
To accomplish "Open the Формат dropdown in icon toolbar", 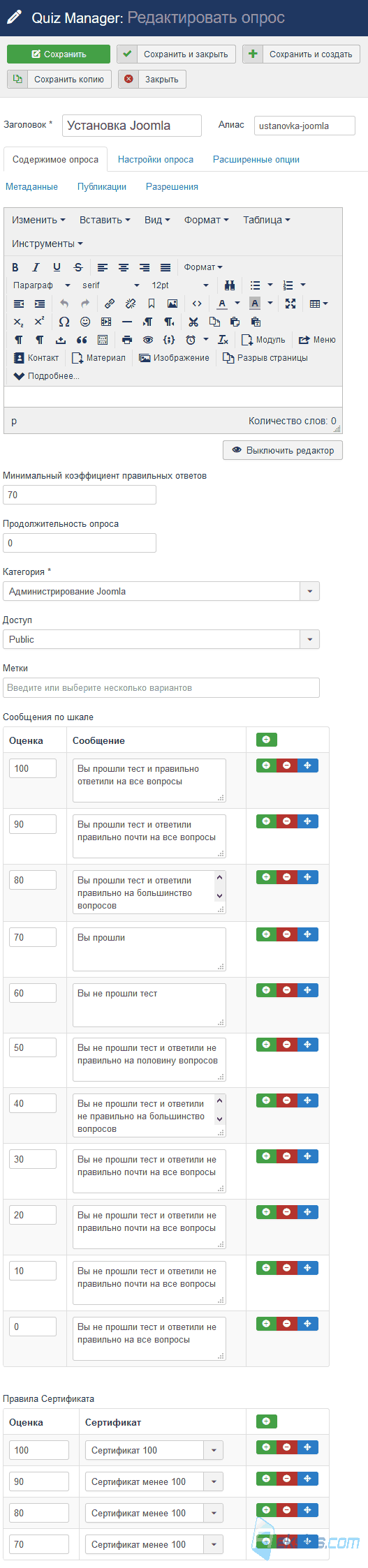I will pos(203,267).
